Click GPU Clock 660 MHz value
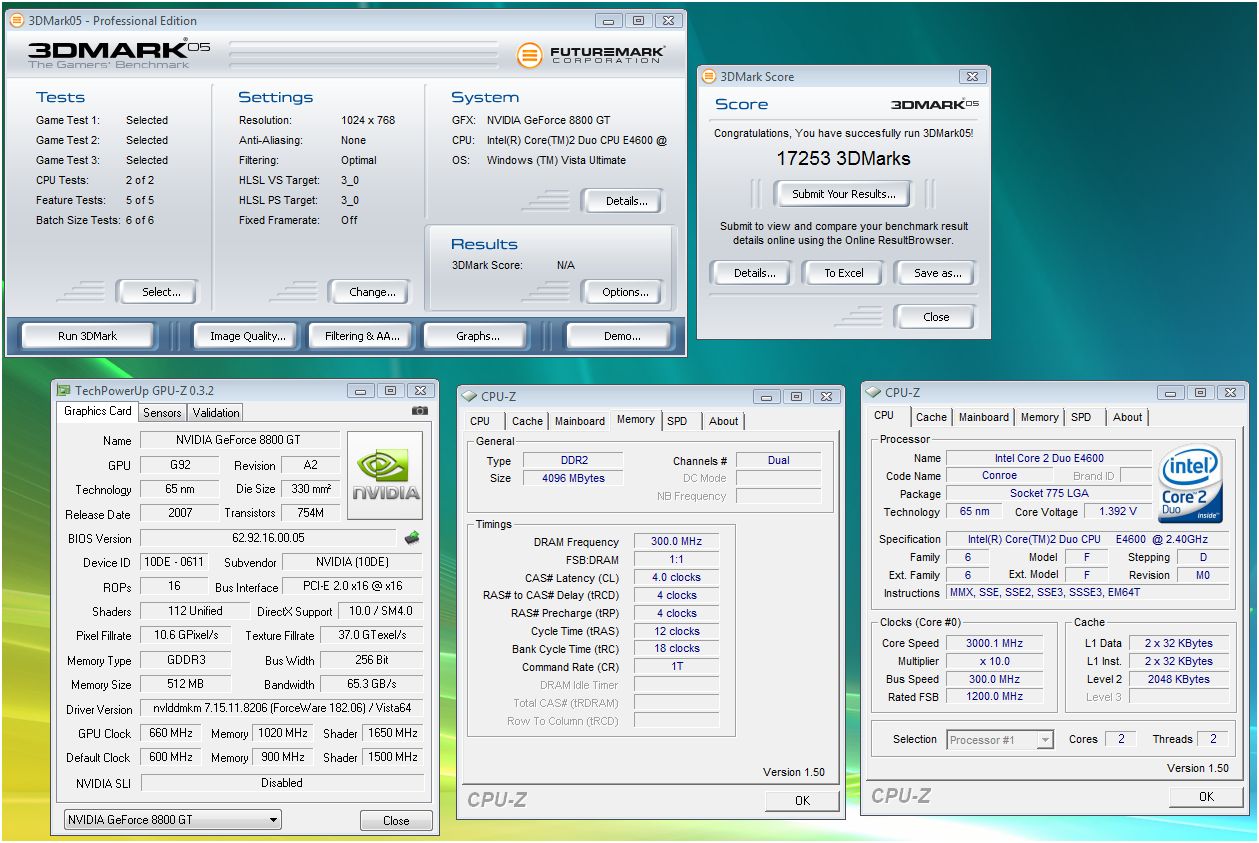This screenshot has width=1259, height=843. [168, 733]
